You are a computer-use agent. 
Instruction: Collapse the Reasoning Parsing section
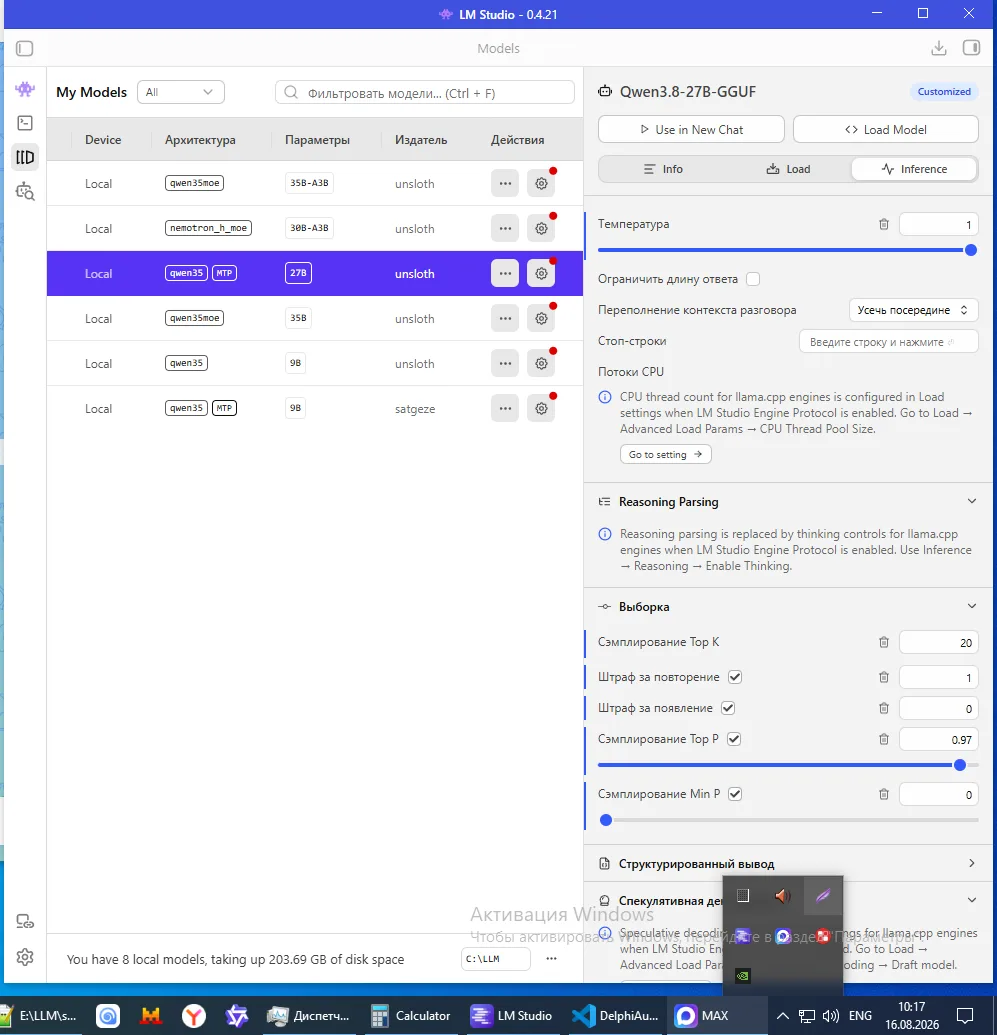(971, 502)
